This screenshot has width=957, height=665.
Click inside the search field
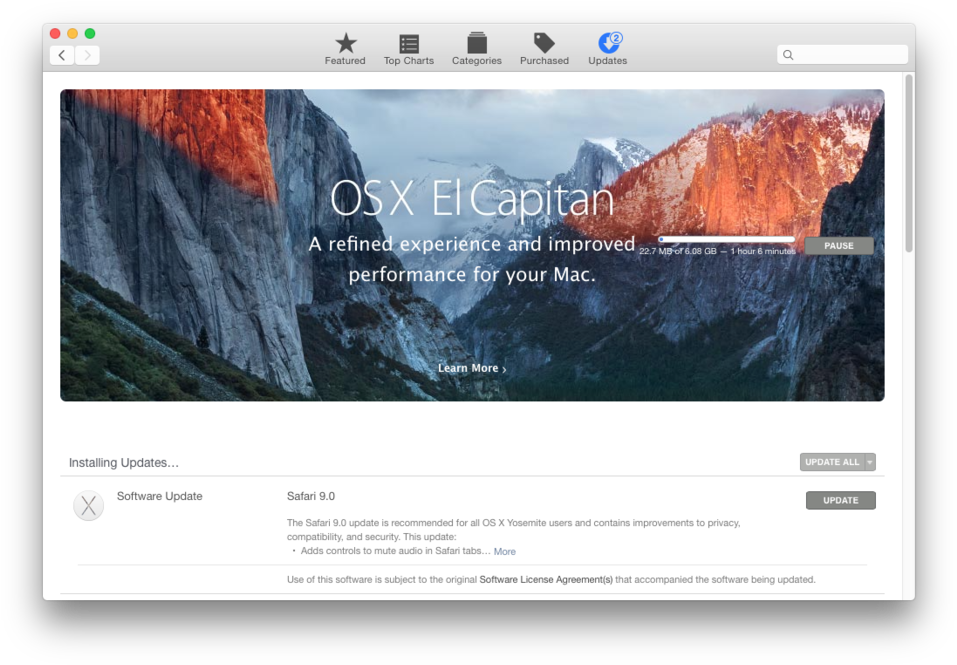[842, 54]
